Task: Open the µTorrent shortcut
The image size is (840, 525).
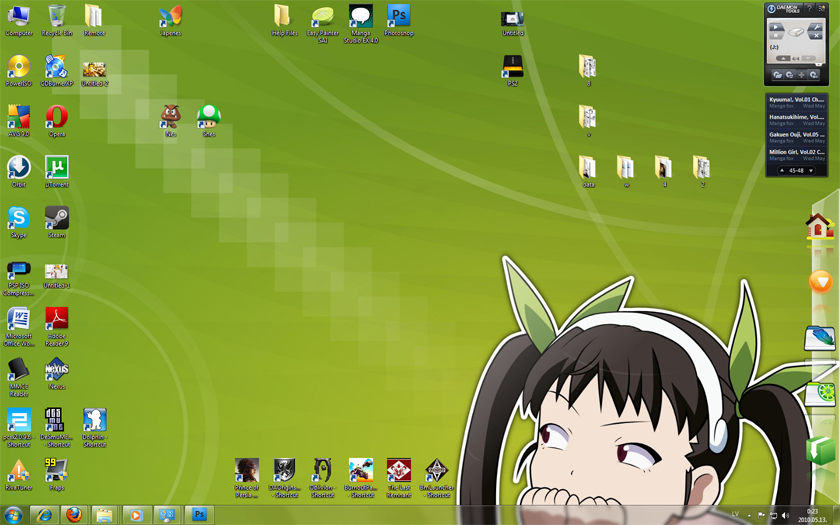Action: pos(57,171)
